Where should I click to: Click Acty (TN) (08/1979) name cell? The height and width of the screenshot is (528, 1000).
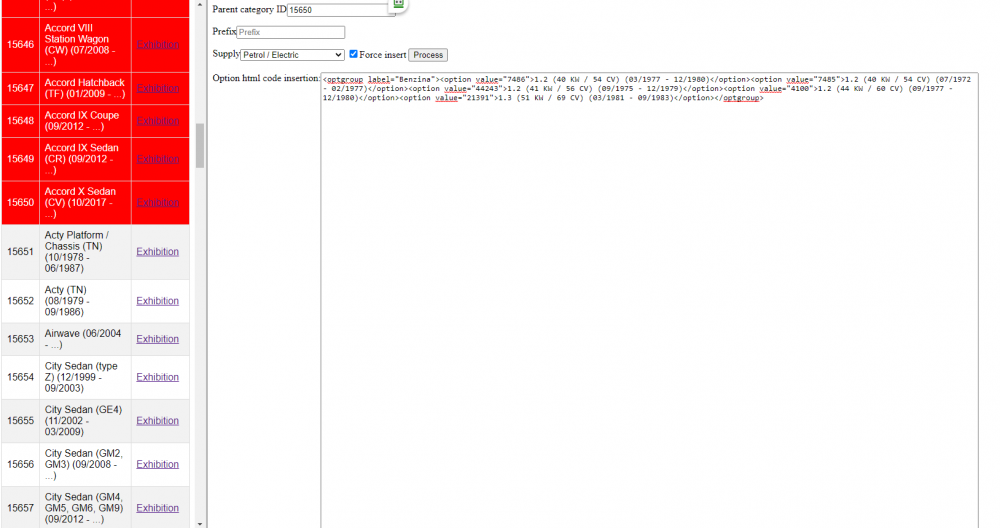pos(85,301)
